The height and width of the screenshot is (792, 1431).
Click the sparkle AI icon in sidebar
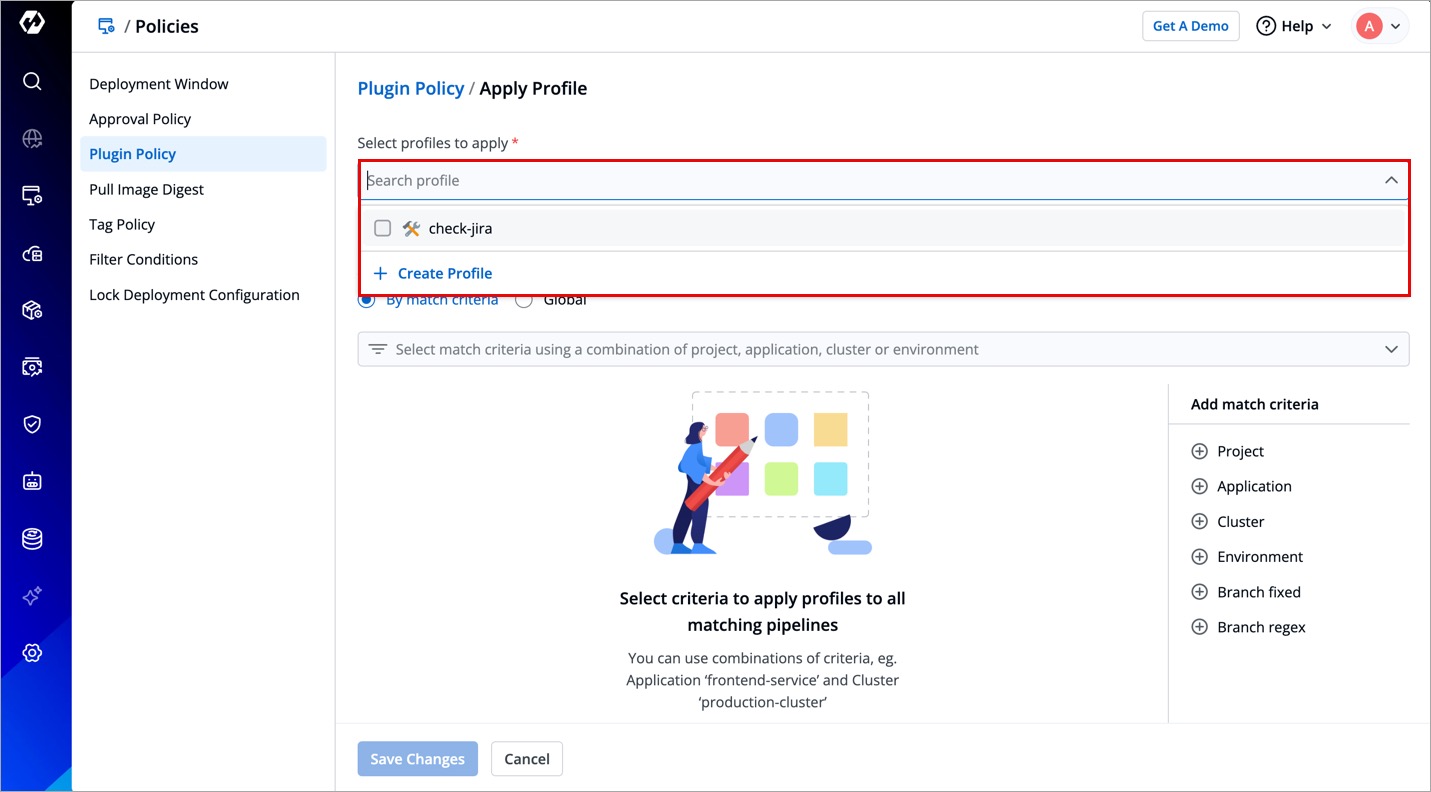32,596
